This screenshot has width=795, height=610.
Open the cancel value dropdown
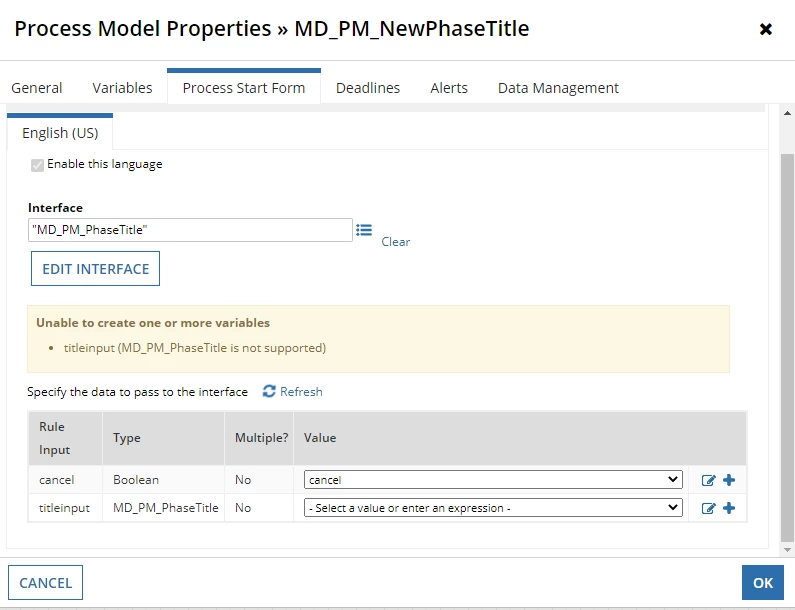pyautogui.click(x=493, y=480)
